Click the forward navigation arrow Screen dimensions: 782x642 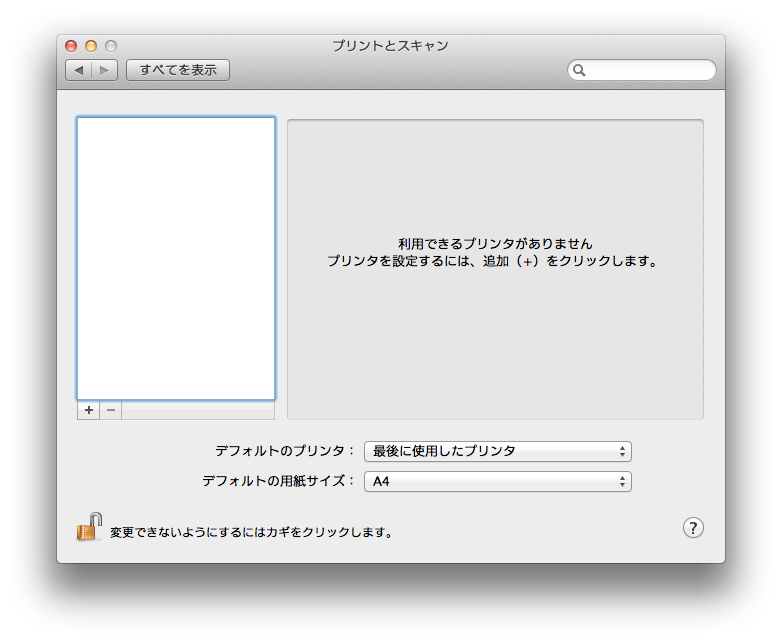104,70
